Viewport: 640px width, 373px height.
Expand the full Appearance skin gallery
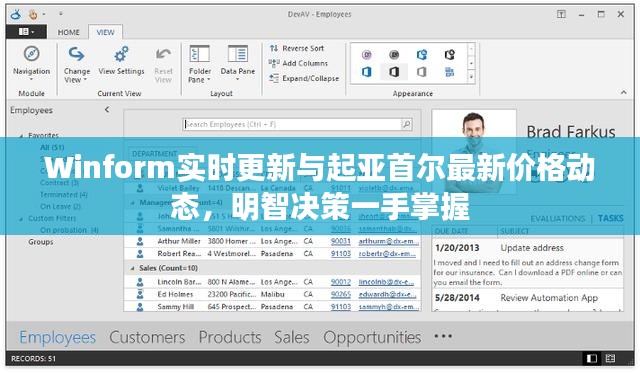coord(471,77)
